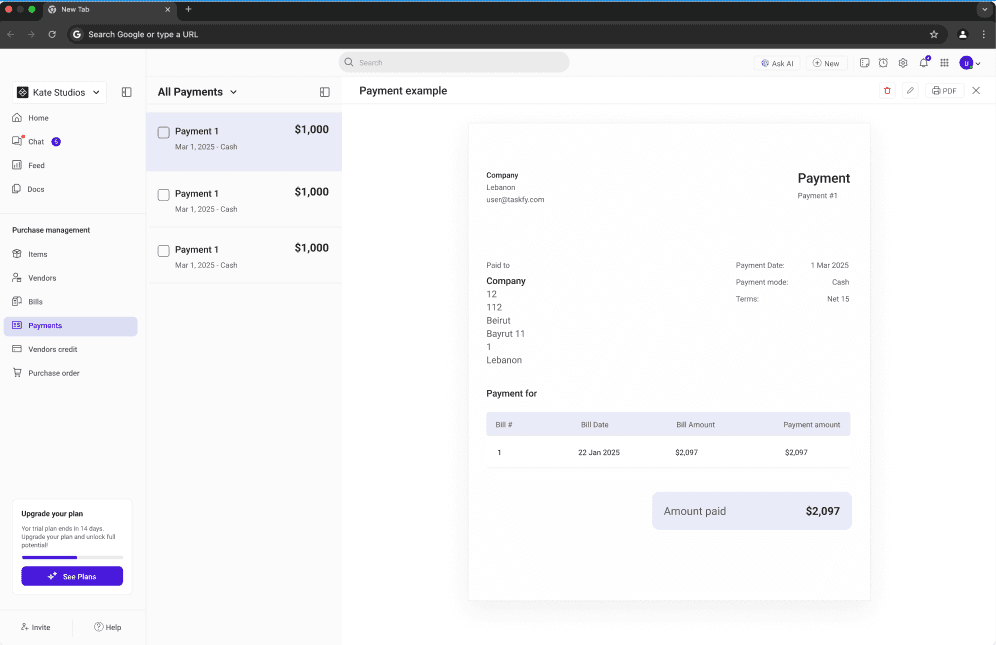The width and height of the screenshot is (996, 645).
Task: Focus the app Search field
Action: (x=454, y=62)
